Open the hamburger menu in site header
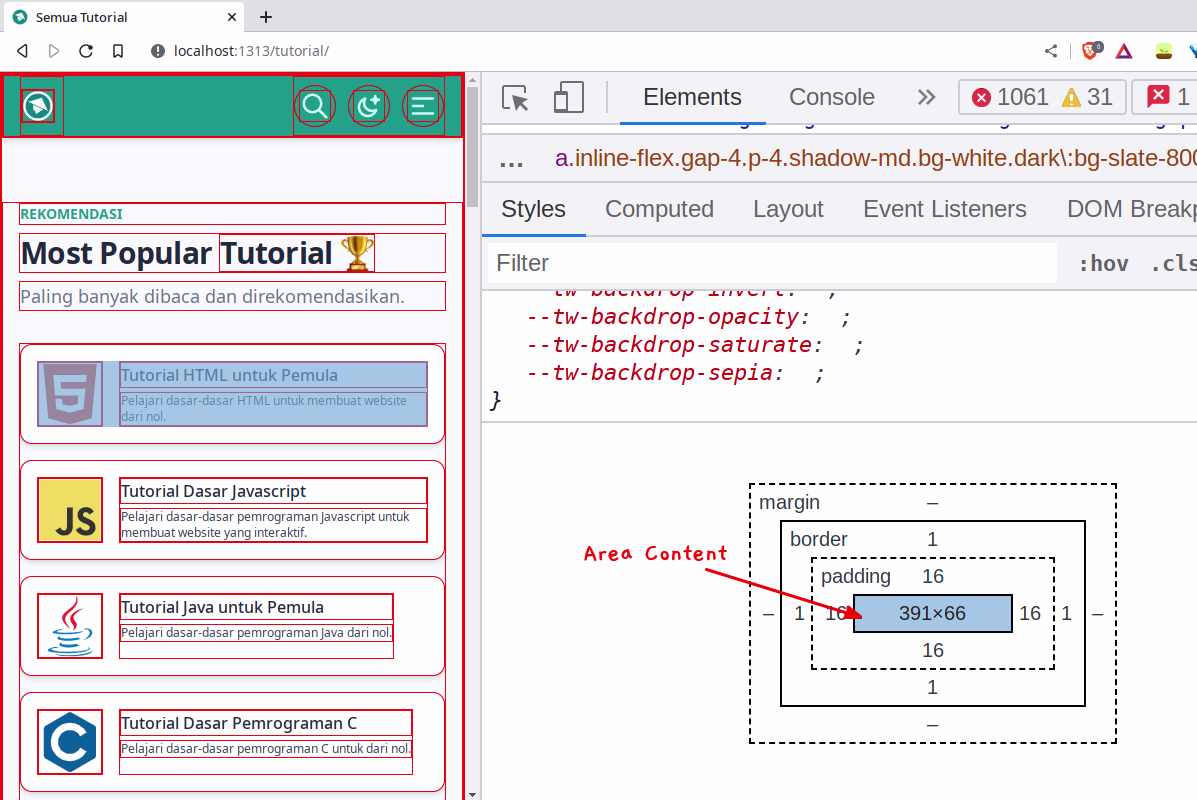1197x800 pixels. pyautogui.click(x=423, y=105)
